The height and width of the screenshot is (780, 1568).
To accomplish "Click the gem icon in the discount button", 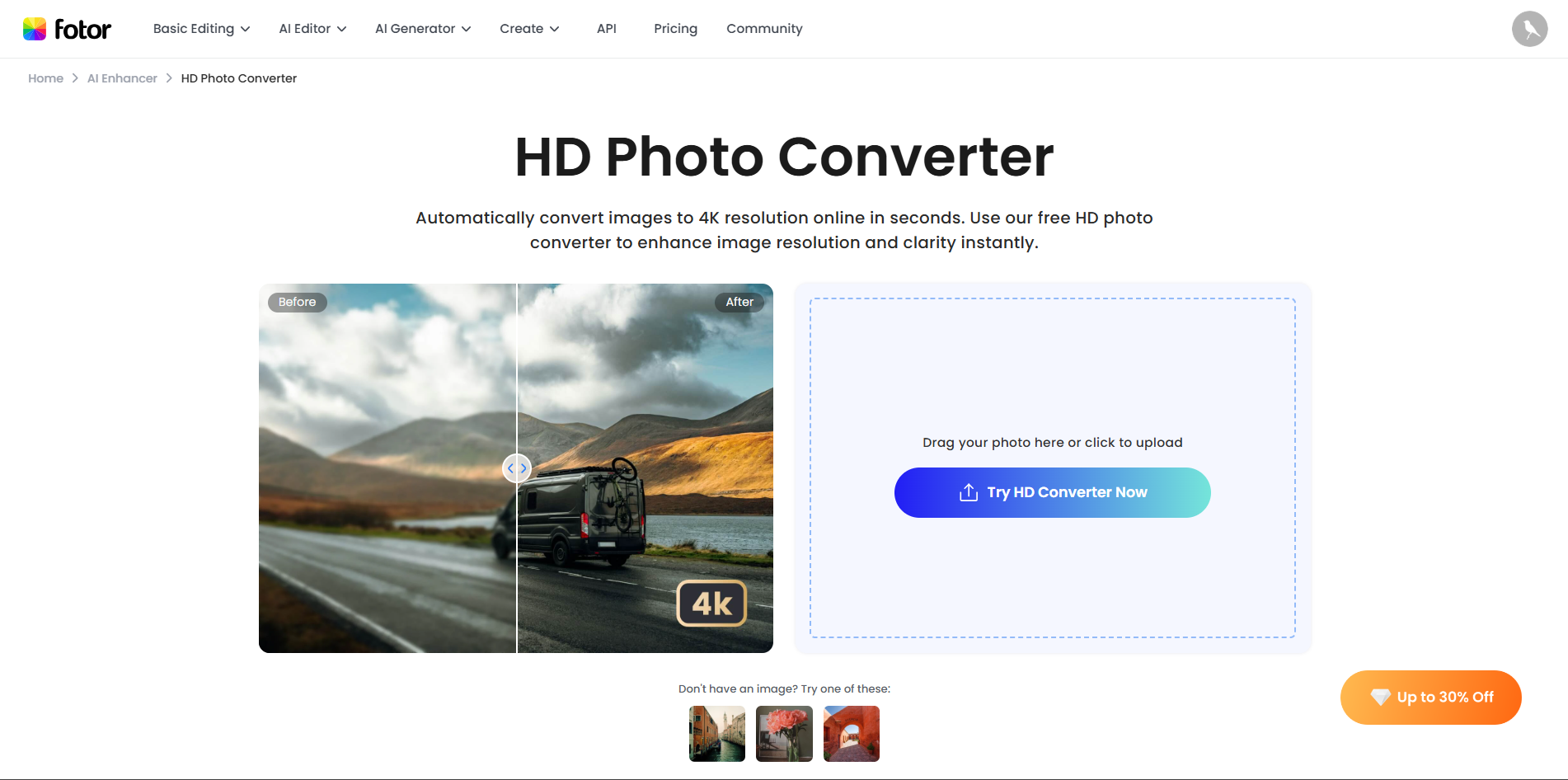I will (1382, 697).
